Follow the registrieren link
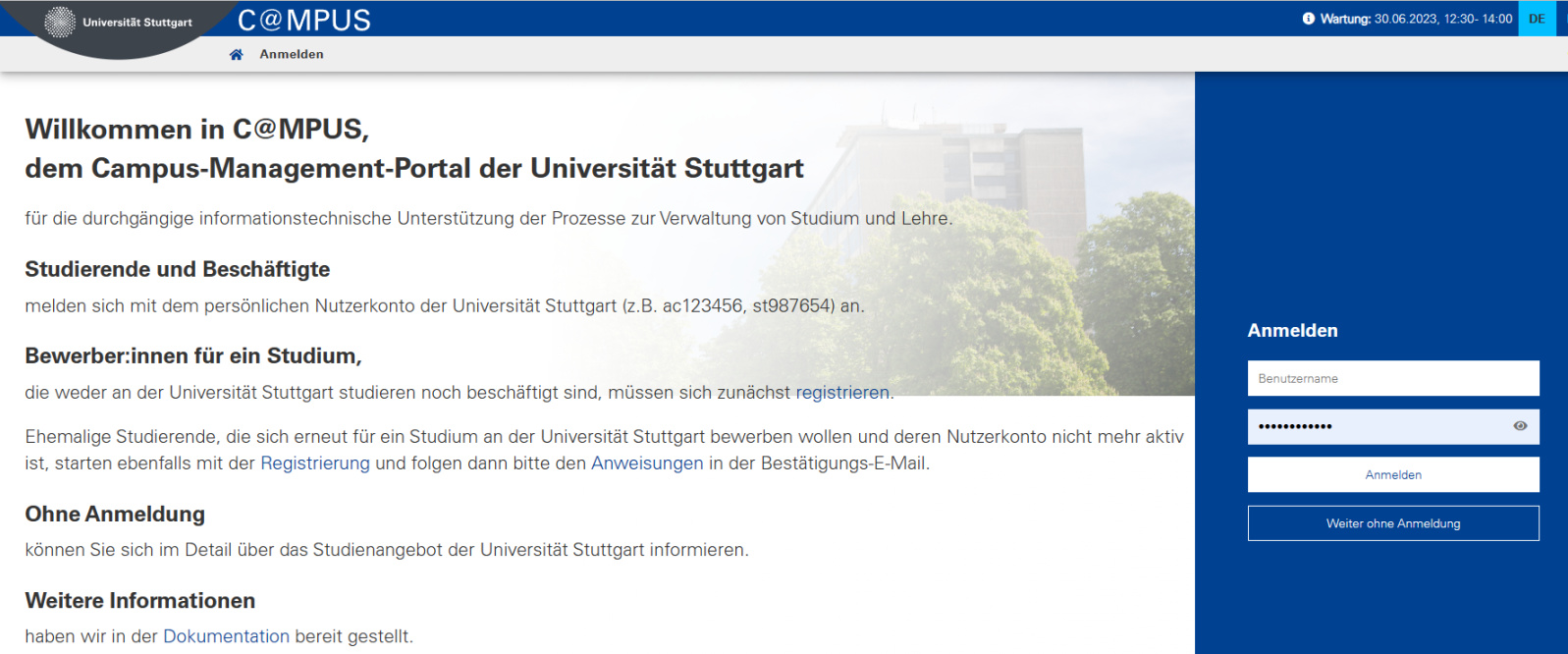 (842, 393)
